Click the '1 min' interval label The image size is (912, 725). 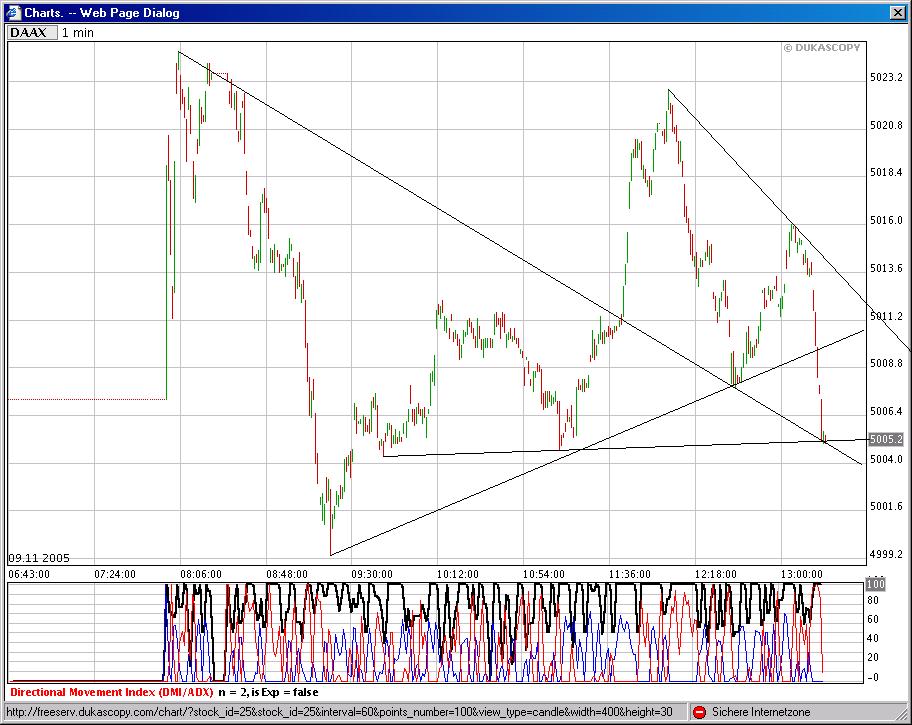click(x=78, y=33)
